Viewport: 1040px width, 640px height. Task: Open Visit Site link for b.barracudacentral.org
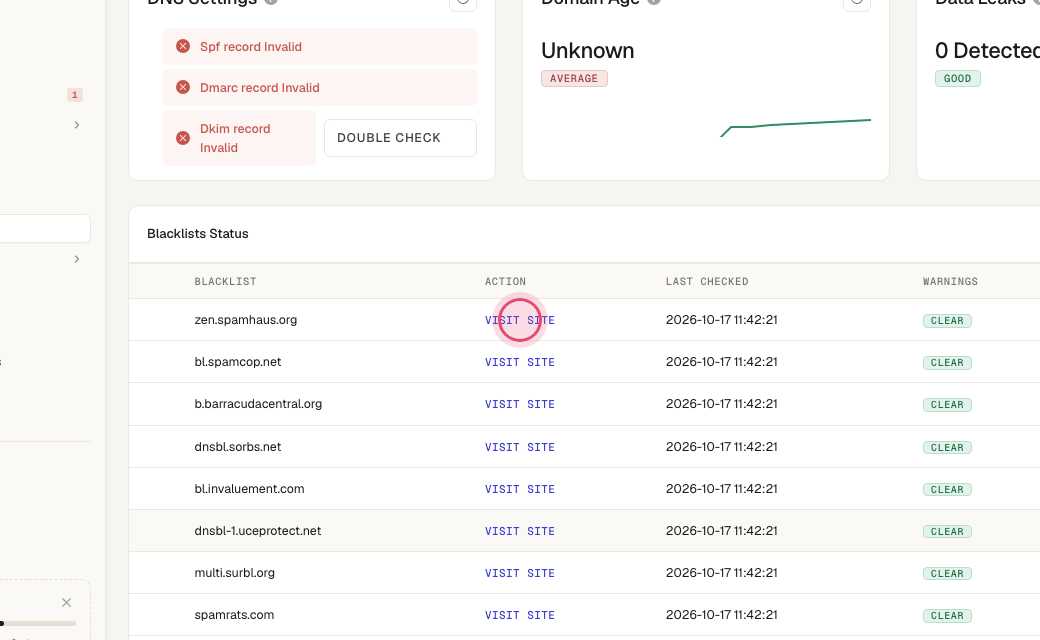pos(519,405)
